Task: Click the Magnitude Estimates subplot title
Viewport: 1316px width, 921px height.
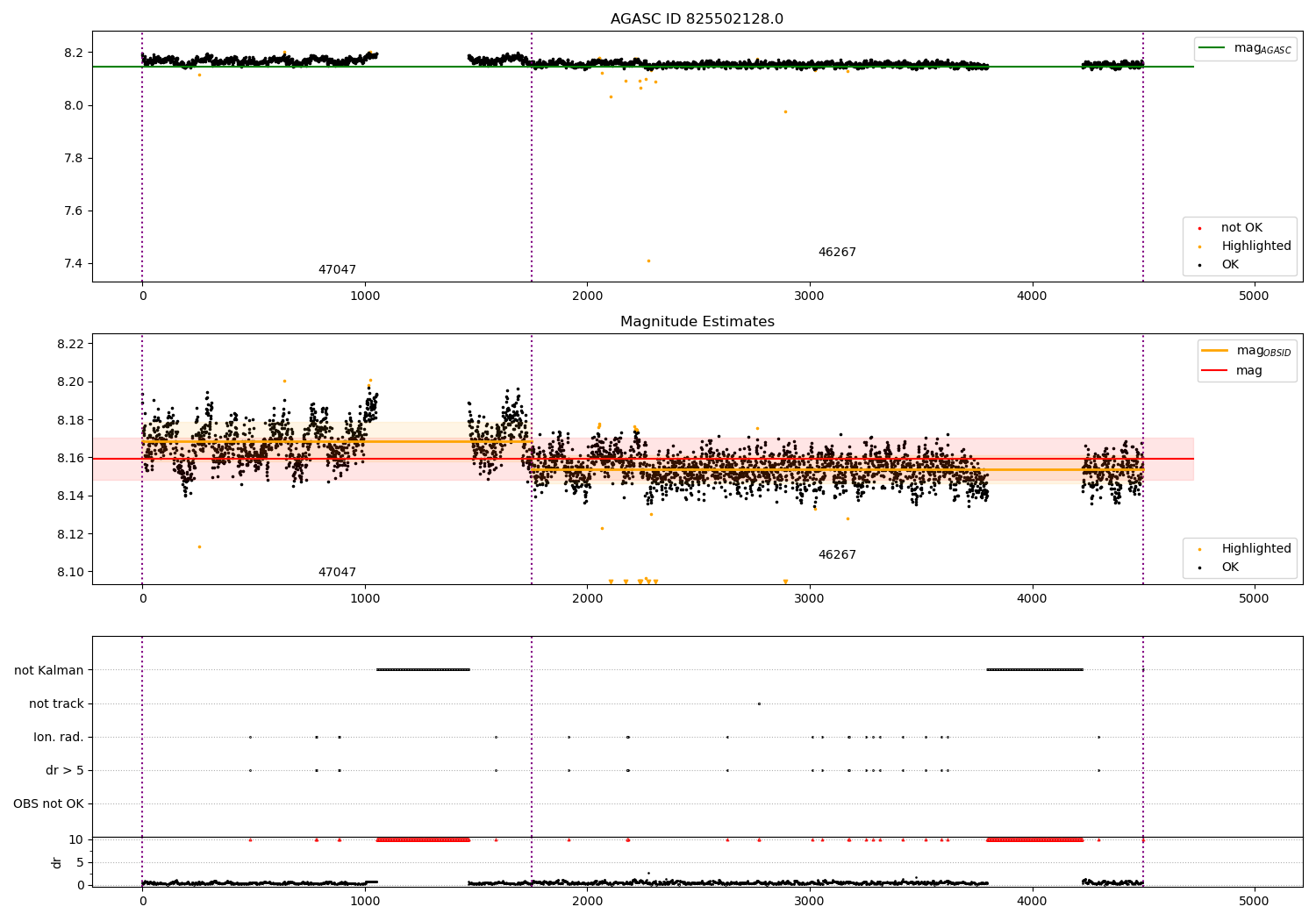Action: (697, 322)
